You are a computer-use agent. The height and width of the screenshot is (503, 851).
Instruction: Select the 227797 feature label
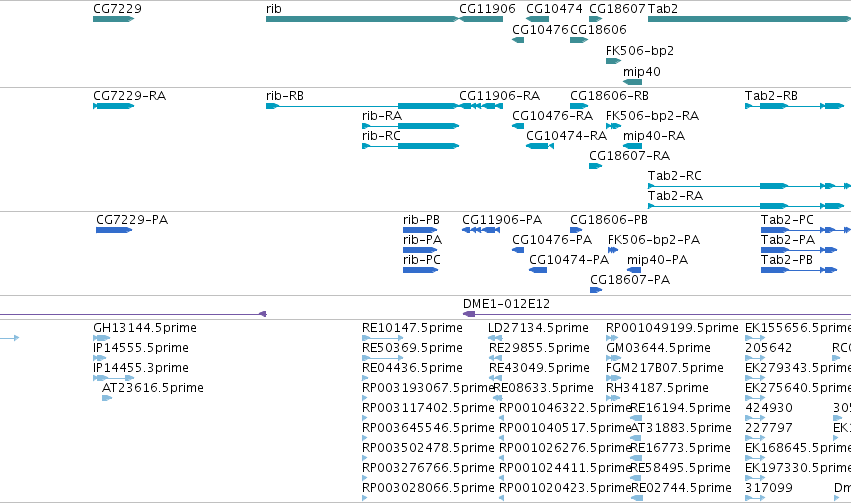click(769, 428)
